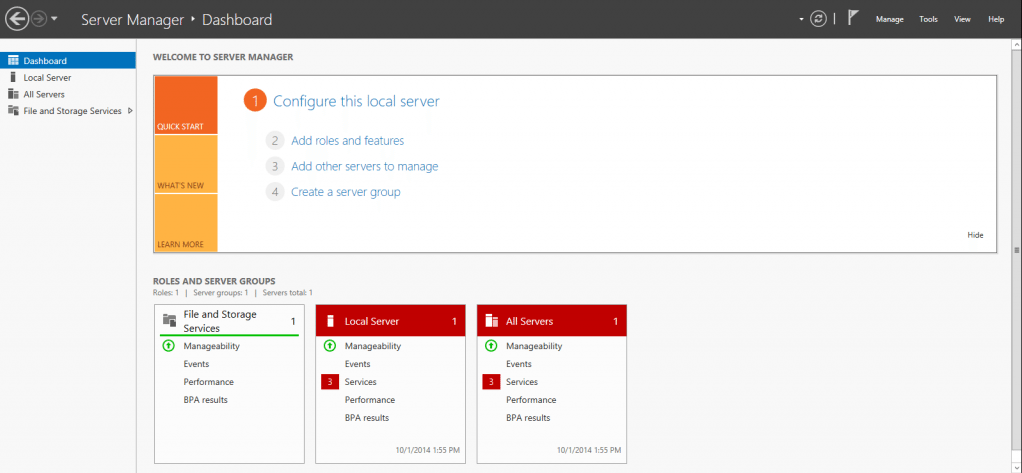Click Create a server group link
This screenshot has width=1022, height=473.
pos(345,192)
